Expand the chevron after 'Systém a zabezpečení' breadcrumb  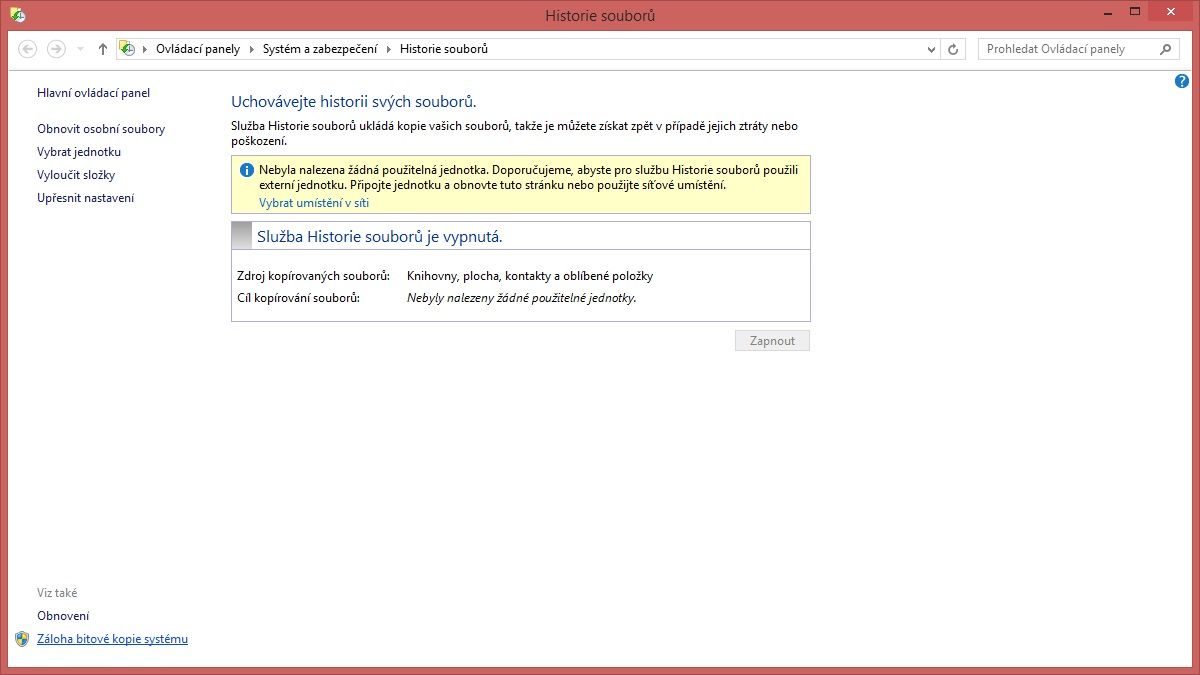tap(389, 49)
